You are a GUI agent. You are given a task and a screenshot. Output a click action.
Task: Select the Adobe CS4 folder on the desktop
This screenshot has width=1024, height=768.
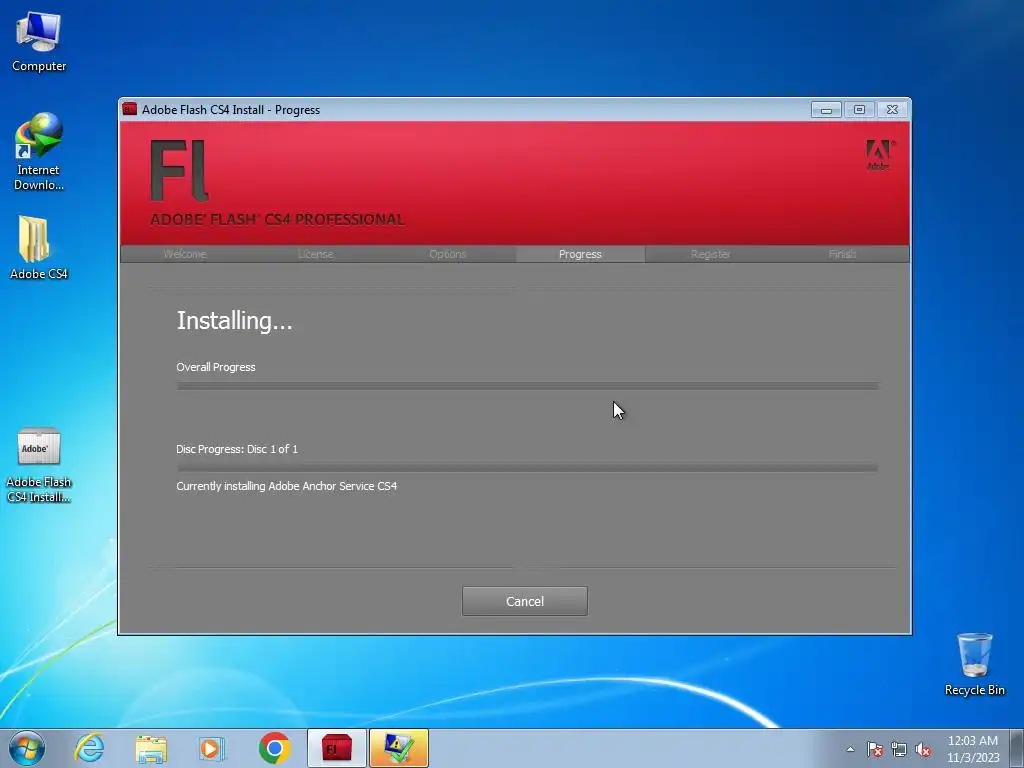39,248
